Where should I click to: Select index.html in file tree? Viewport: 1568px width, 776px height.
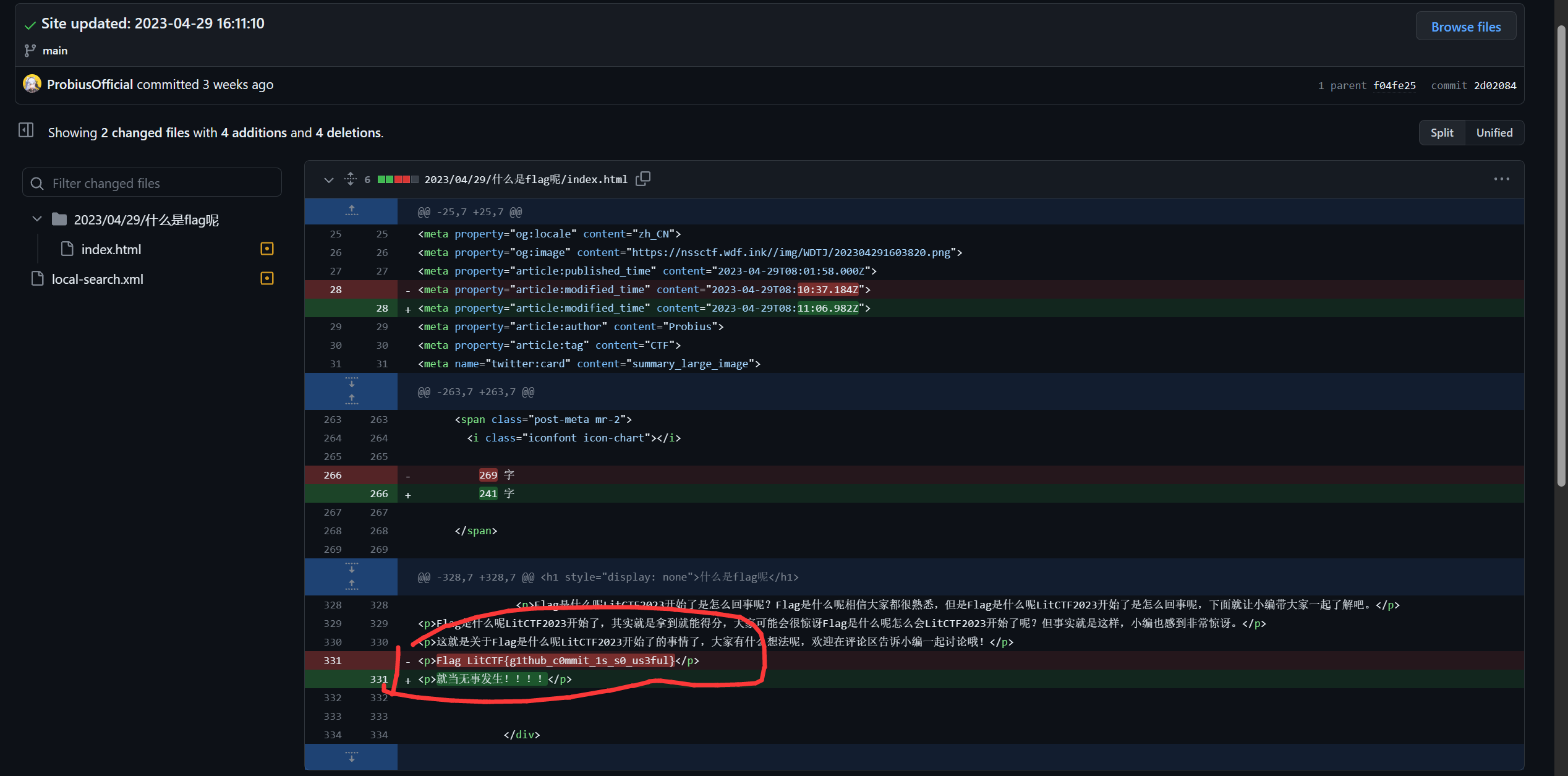(111, 249)
